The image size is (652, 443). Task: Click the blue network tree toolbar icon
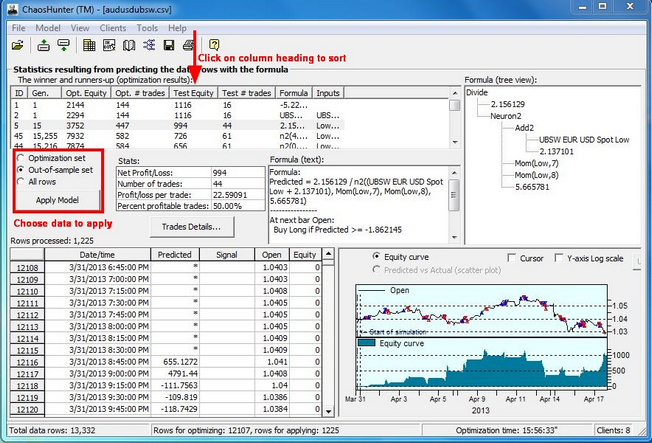point(149,45)
